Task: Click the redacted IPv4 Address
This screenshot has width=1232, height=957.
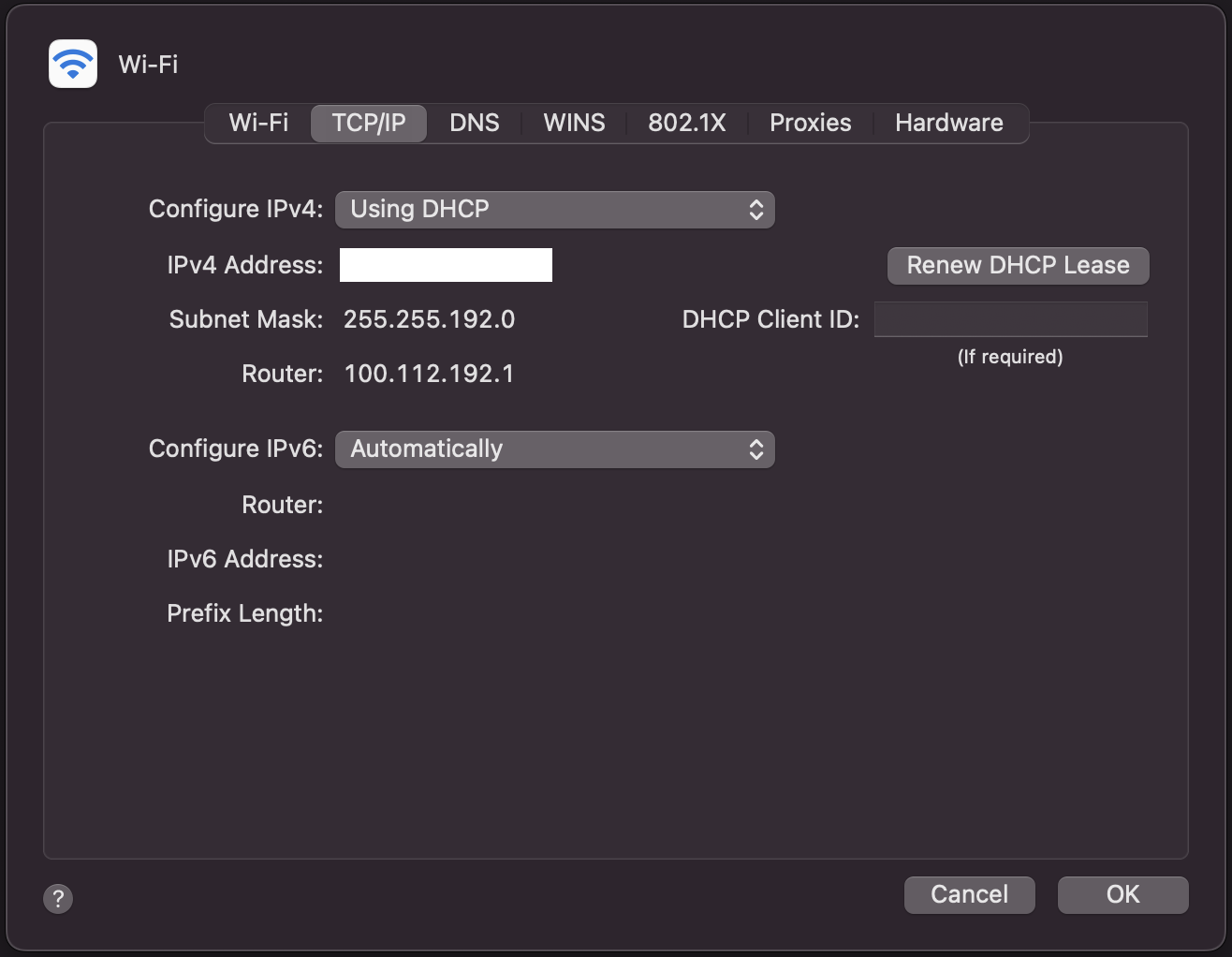Action: pos(446,265)
